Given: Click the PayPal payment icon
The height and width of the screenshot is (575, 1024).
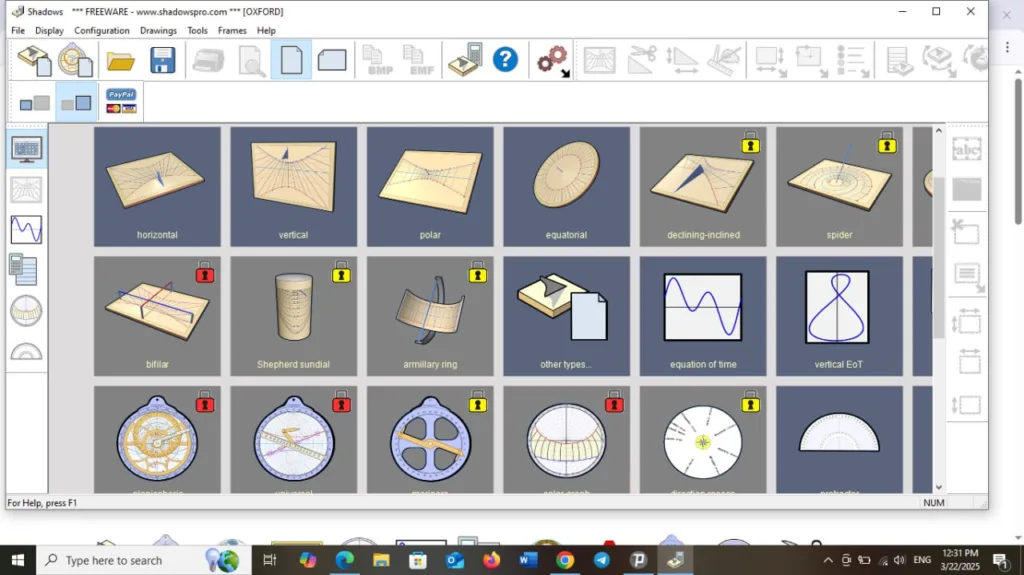Looking at the screenshot, I should (x=121, y=101).
